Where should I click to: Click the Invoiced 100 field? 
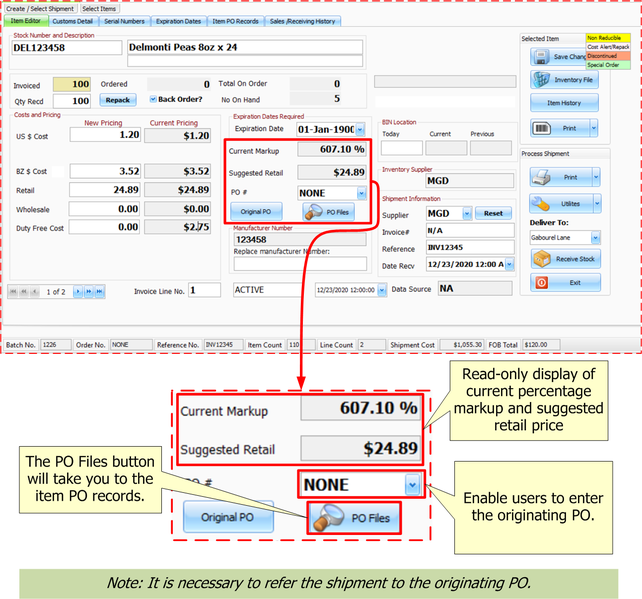coord(72,84)
